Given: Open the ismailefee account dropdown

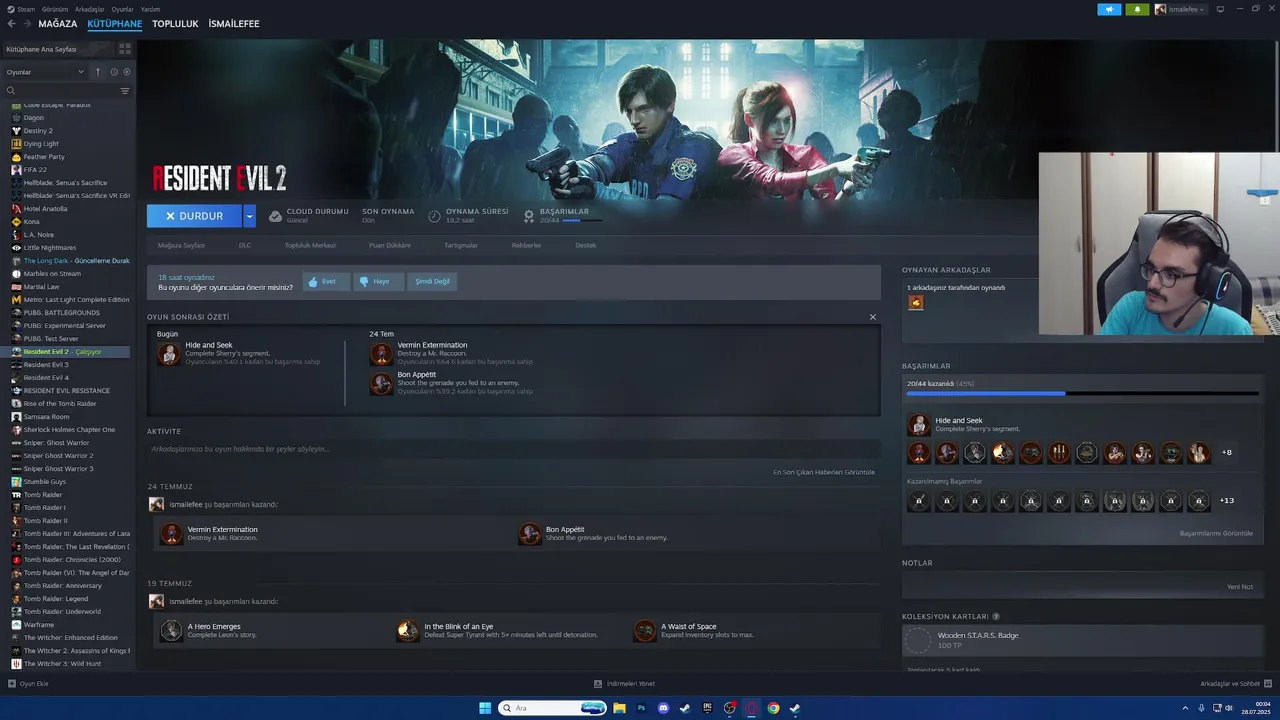Looking at the screenshot, I should click(x=1180, y=9).
